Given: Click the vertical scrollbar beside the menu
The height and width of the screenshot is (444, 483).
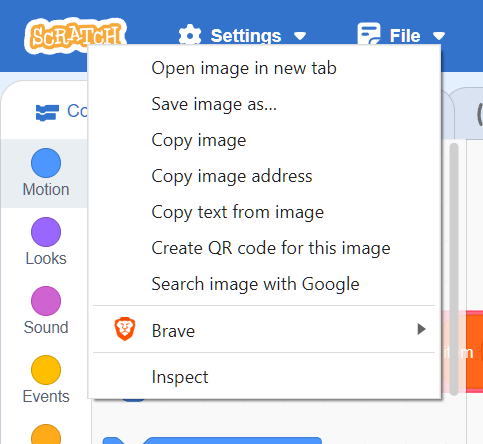Looking at the screenshot, I should tap(454, 269).
